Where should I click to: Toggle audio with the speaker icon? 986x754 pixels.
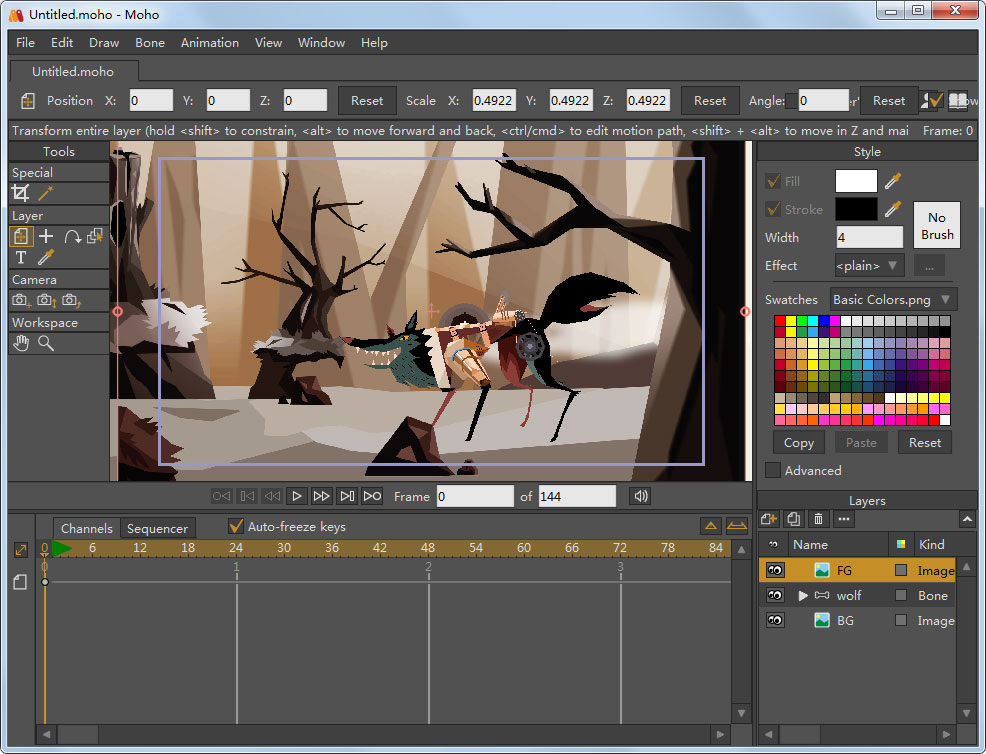point(640,496)
